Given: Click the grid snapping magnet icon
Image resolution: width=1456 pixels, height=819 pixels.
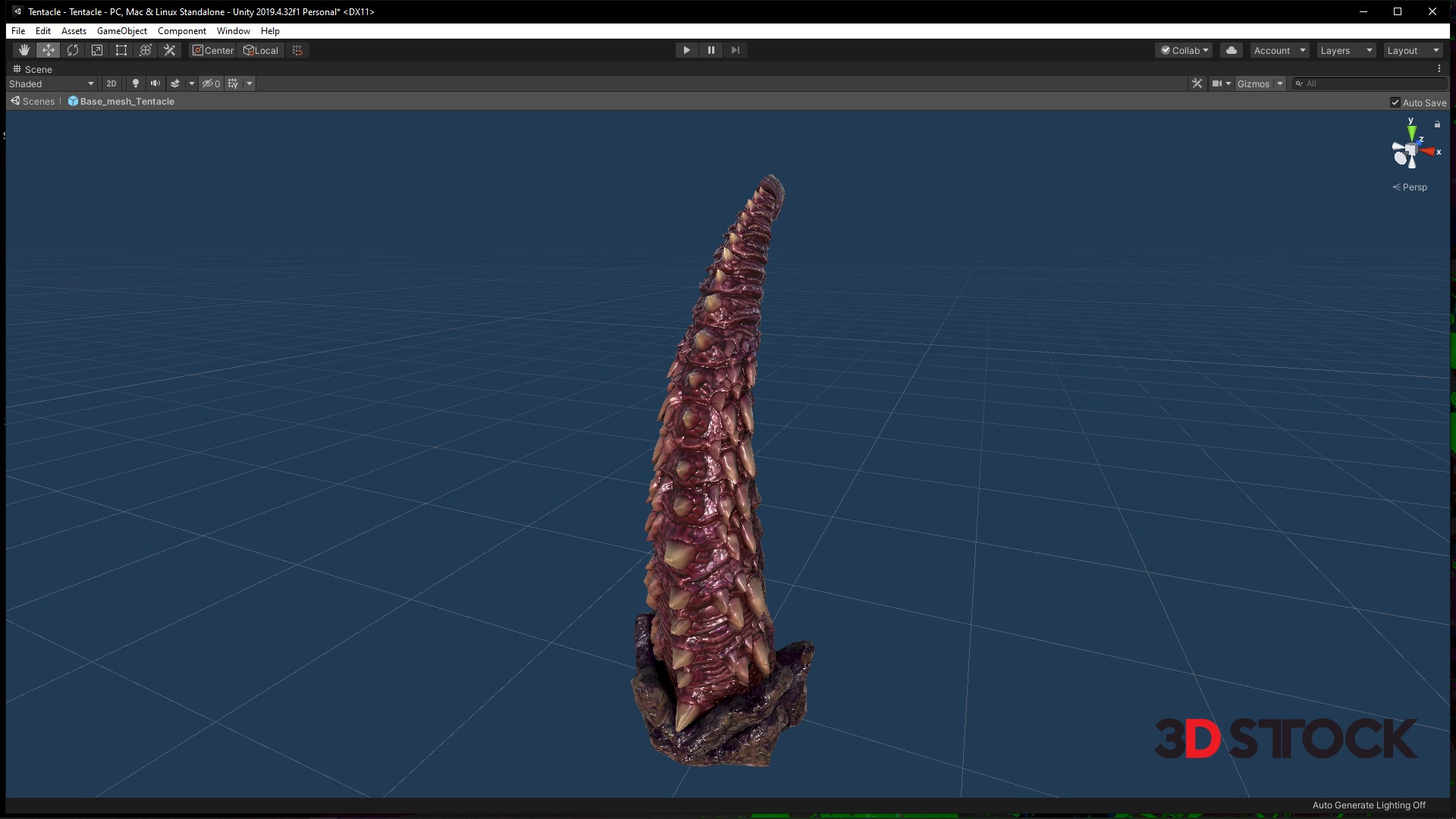Looking at the screenshot, I should pyautogui.click(x=297, y=50).
